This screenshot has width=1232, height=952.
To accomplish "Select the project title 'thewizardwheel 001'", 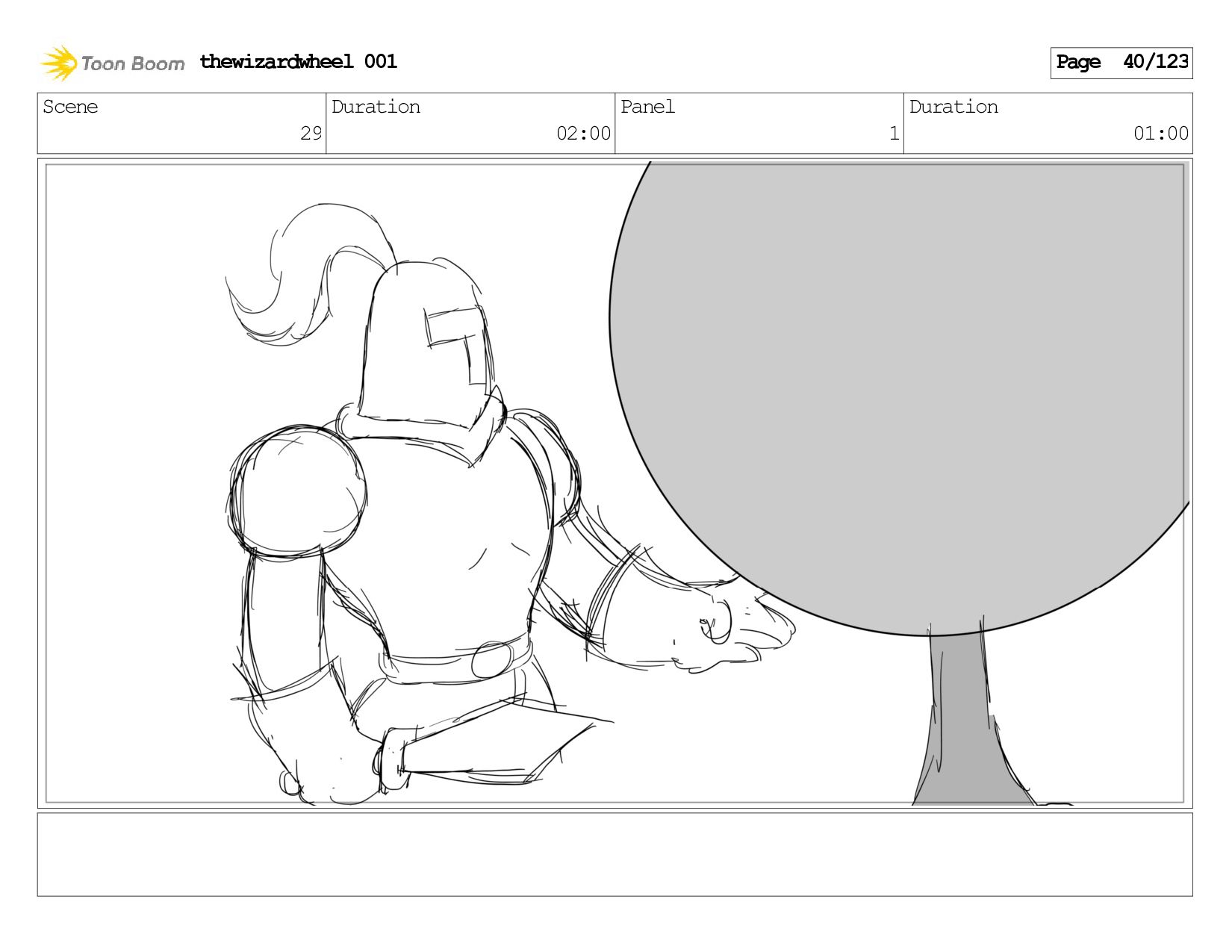I will tap(299, 61).
